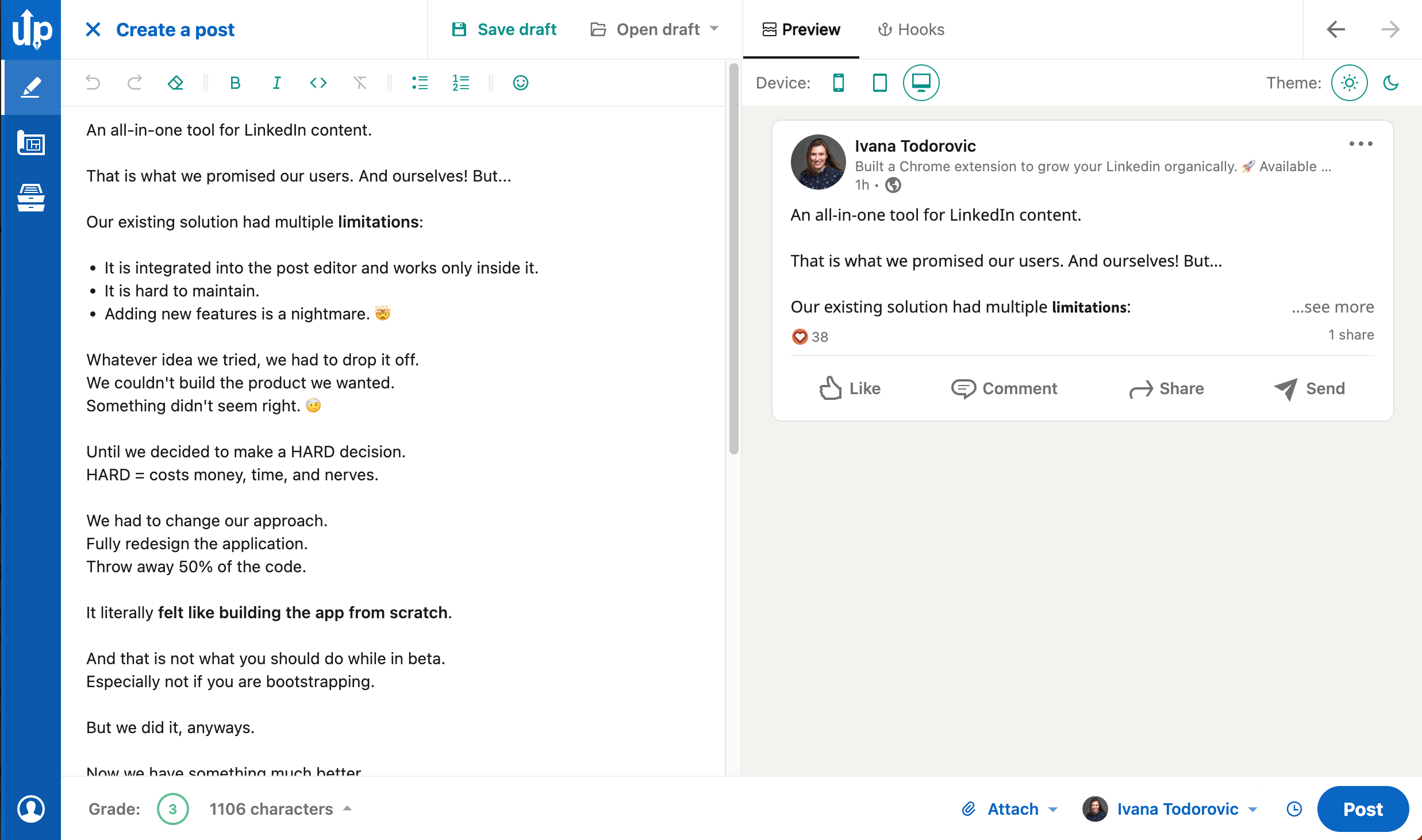The height and width of the screenshot is (840, 1422).
Task: Click Ivana Todorovic name in preview
Action: pyautogui.click(x=915, y=146)
